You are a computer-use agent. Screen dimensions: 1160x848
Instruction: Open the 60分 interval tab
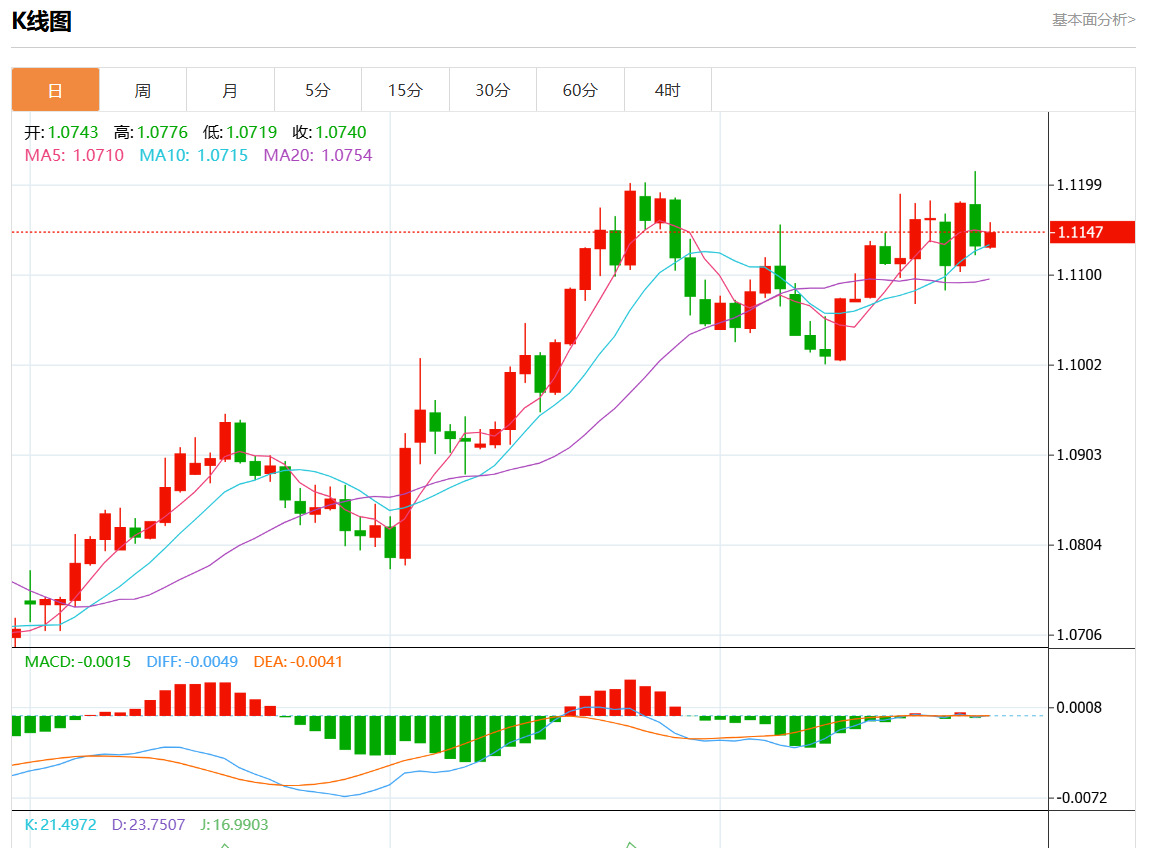tap(580, 90)
